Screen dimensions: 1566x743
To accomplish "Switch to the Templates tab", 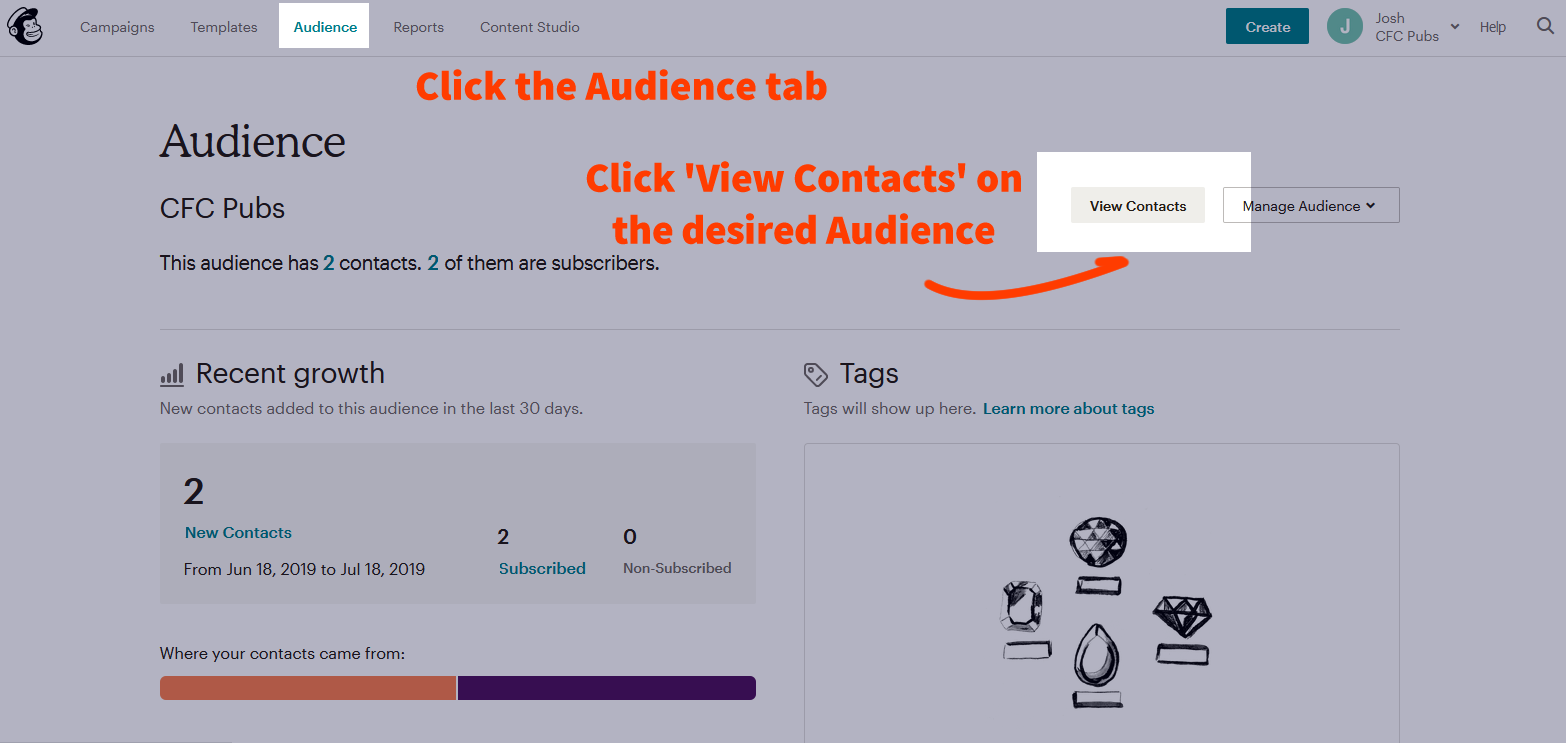I will pyautogui.click(x=224, y=27).
